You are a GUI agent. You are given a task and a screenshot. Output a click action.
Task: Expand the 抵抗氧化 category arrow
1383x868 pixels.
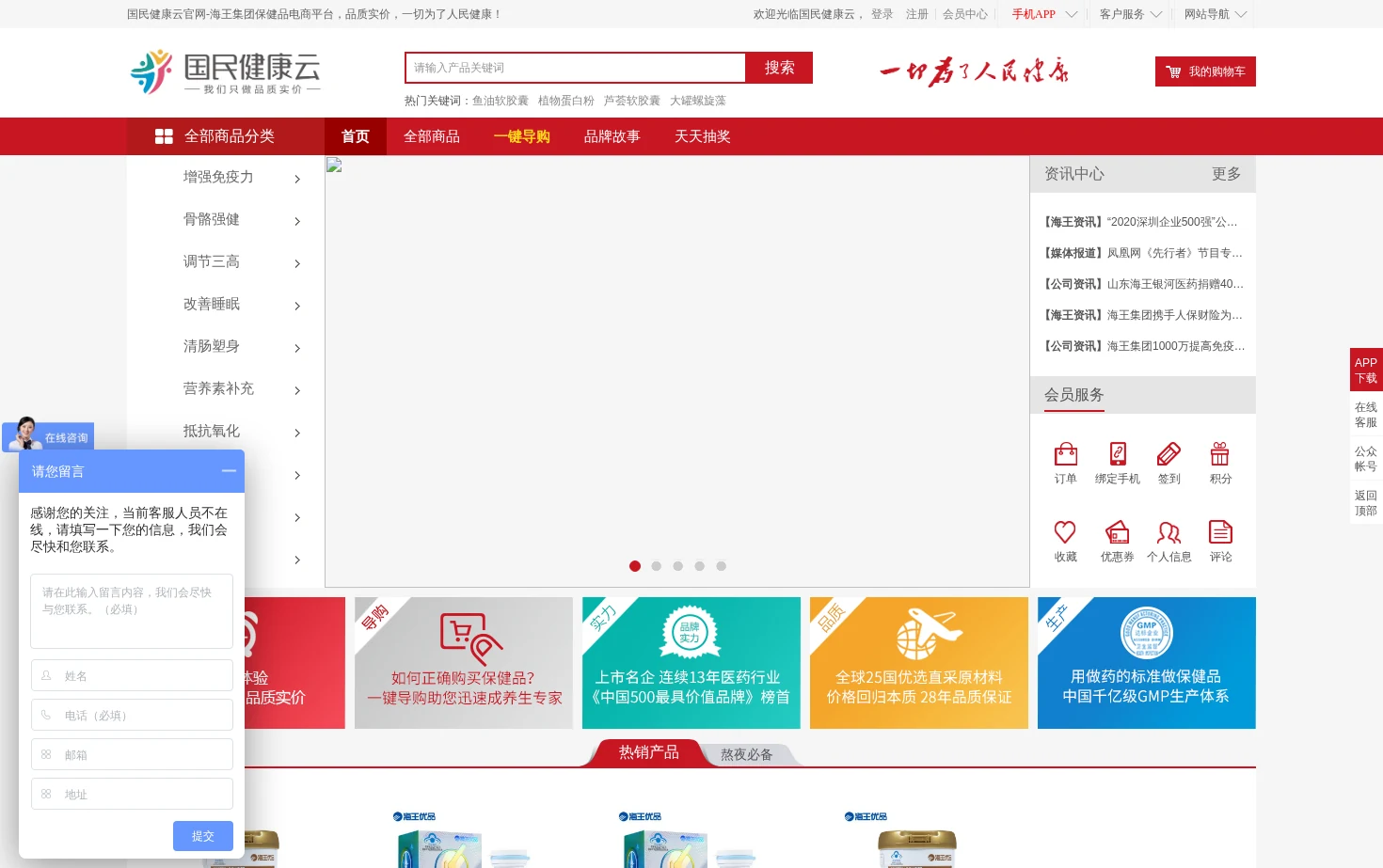click(x=297, y=433)
